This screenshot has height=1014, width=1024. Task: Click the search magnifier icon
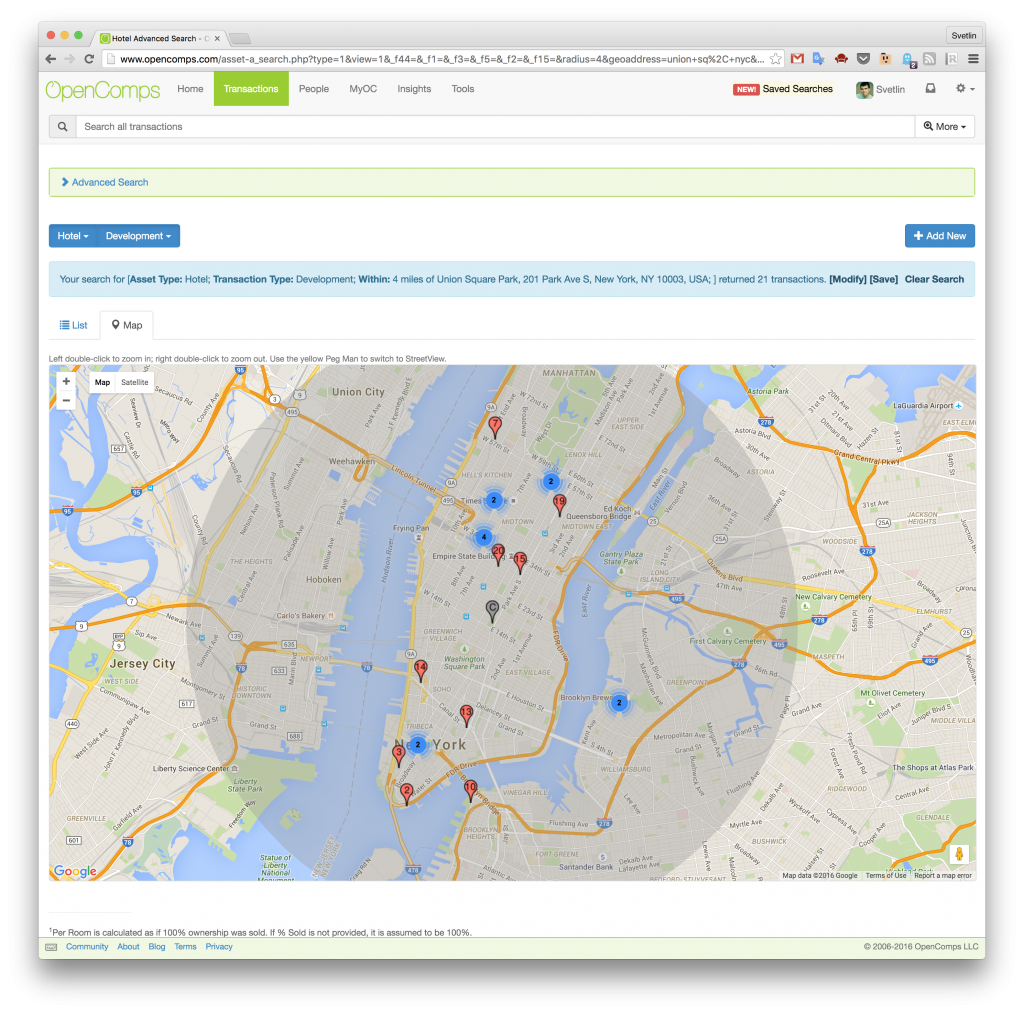pos(63,127)
